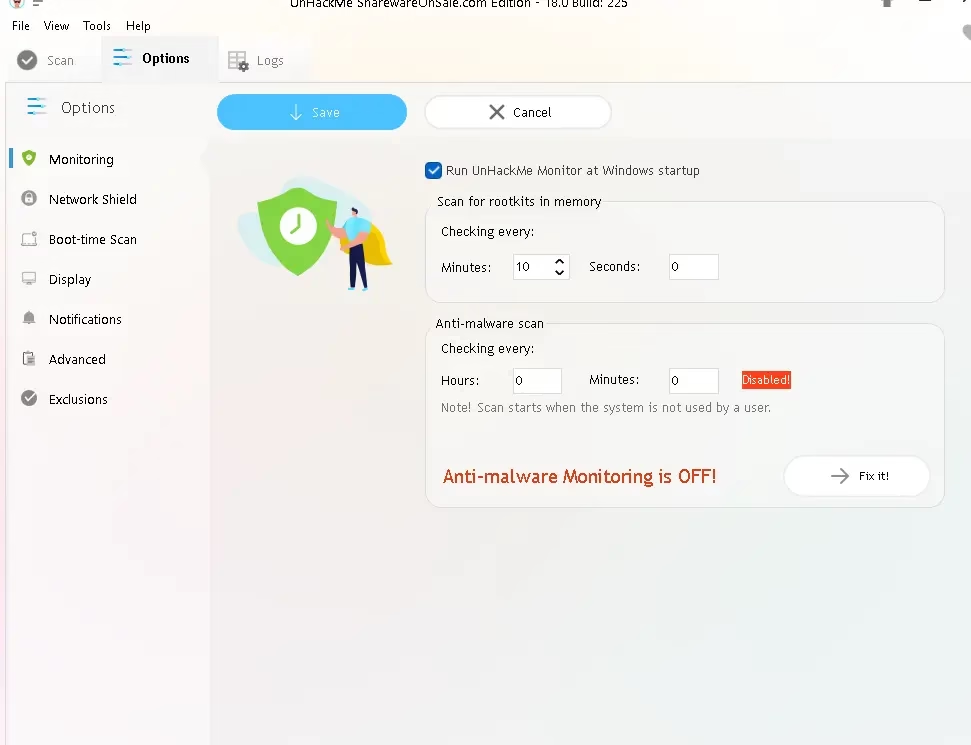Image resolution: width=971 pixels, height=745 pixels.
Task: Decrease rootkit scan Minutes with down arrow
Action: pos(559,273)
